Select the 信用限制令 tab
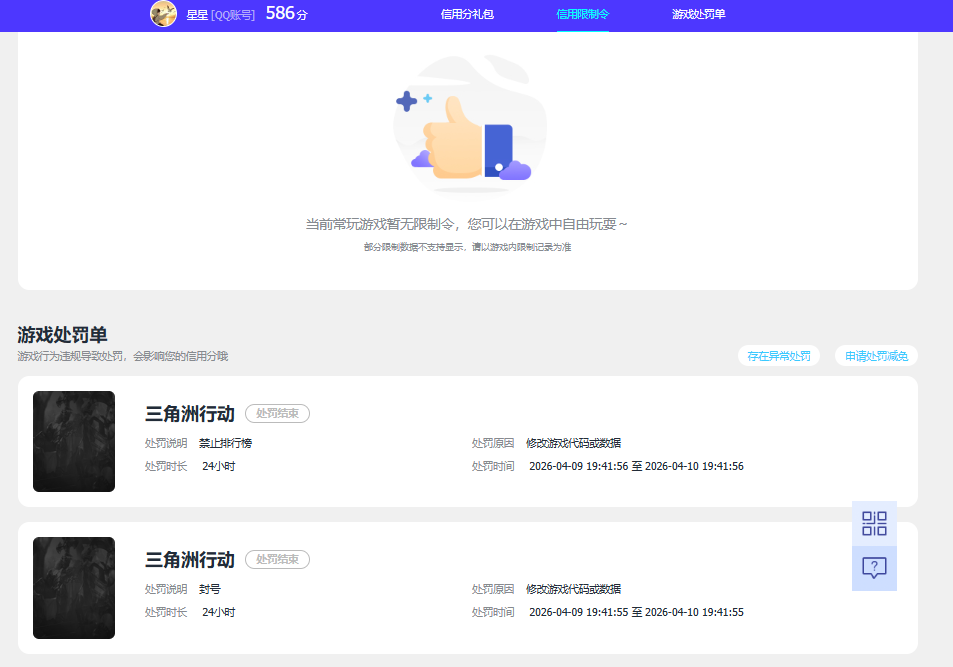The image size is (953, 667). tap(582, 14)
